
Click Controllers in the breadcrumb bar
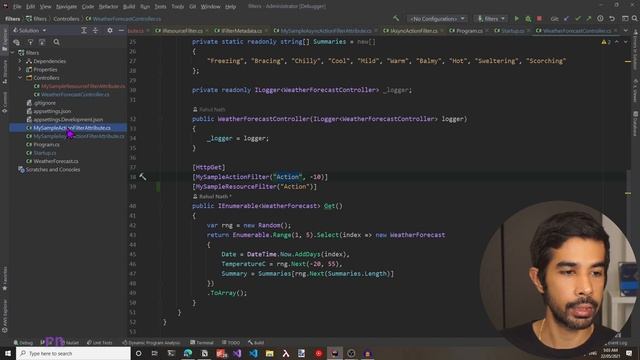click(66, 19)
